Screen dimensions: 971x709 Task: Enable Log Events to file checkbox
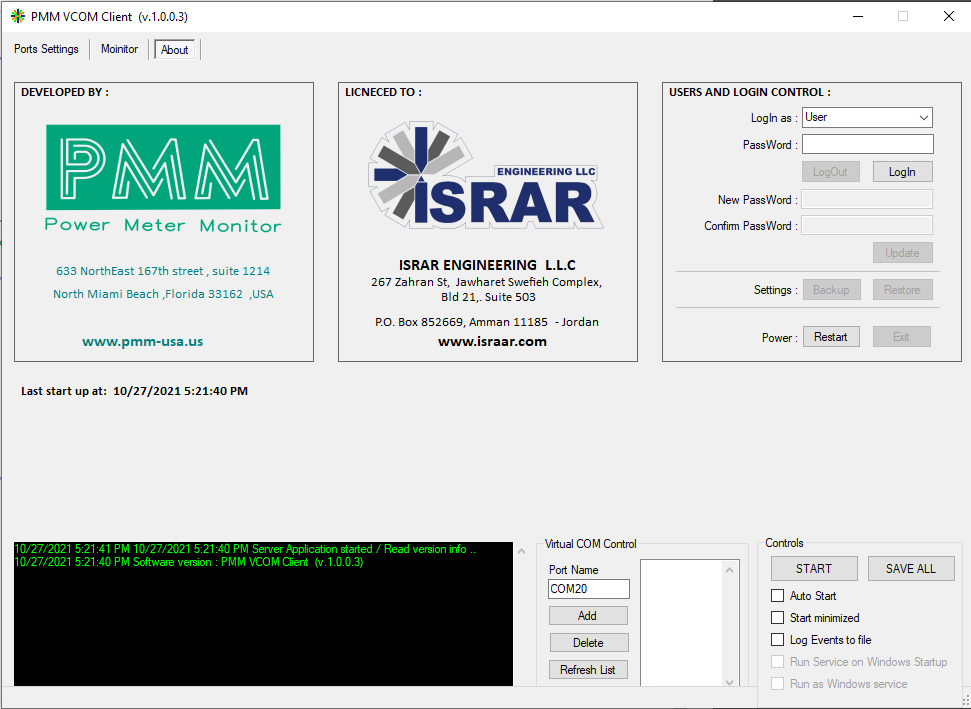[x=777, y=640]
